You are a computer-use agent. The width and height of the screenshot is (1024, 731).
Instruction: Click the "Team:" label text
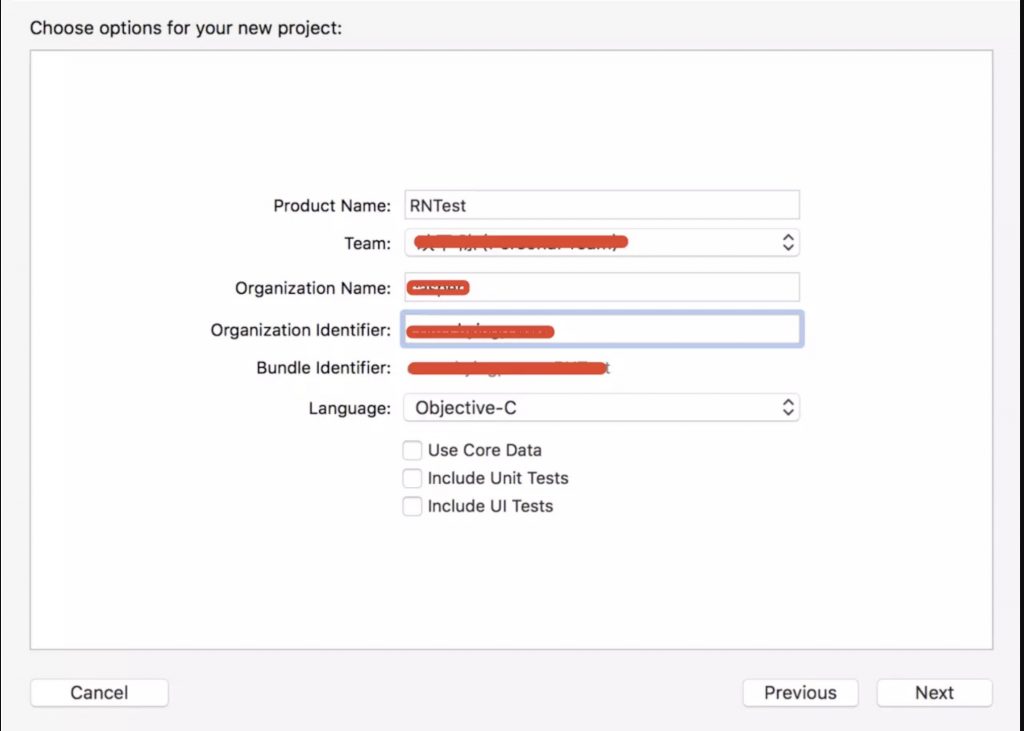point(367,243)
